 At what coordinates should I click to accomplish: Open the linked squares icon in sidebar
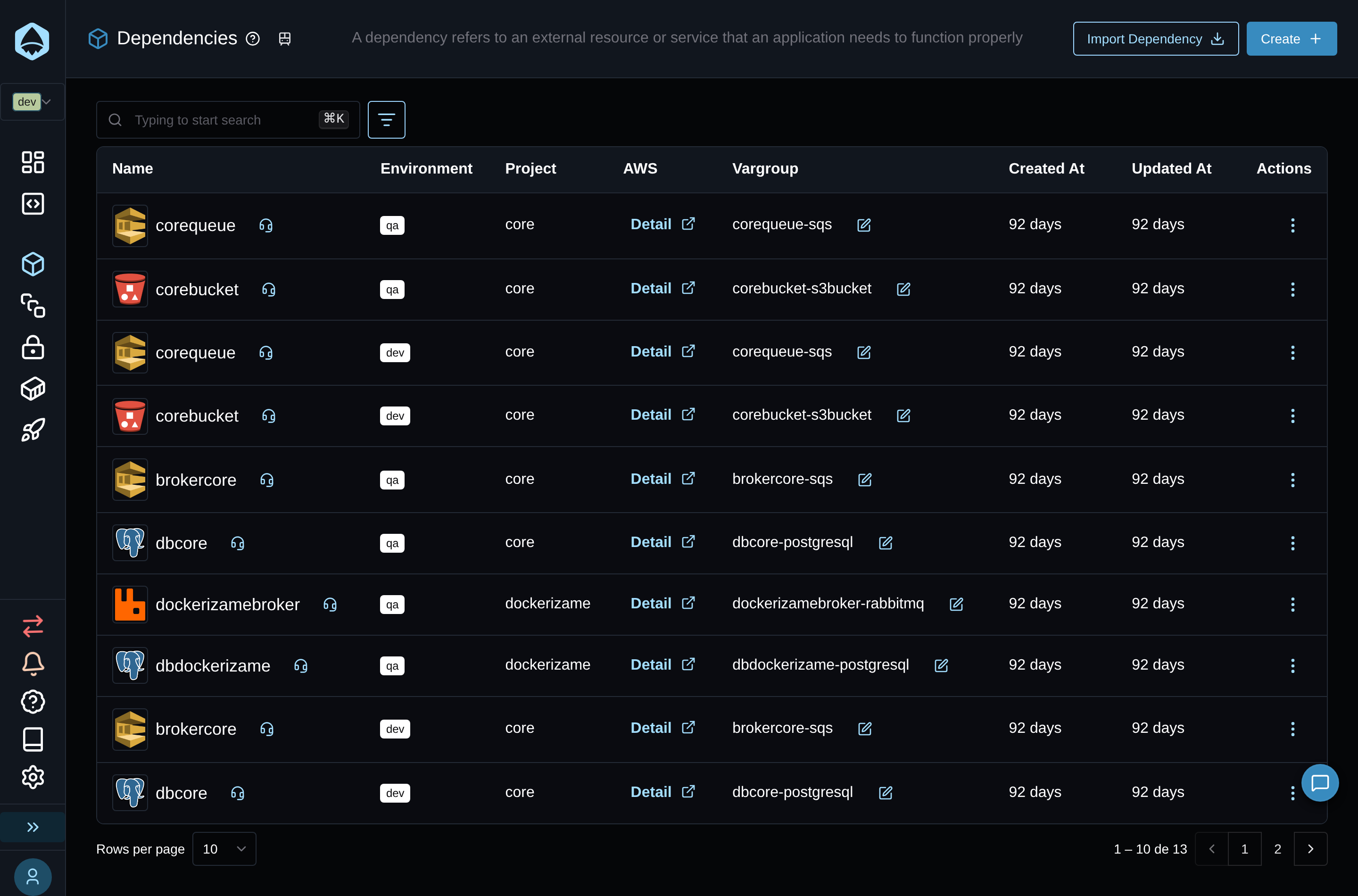(x=33, y=306)
